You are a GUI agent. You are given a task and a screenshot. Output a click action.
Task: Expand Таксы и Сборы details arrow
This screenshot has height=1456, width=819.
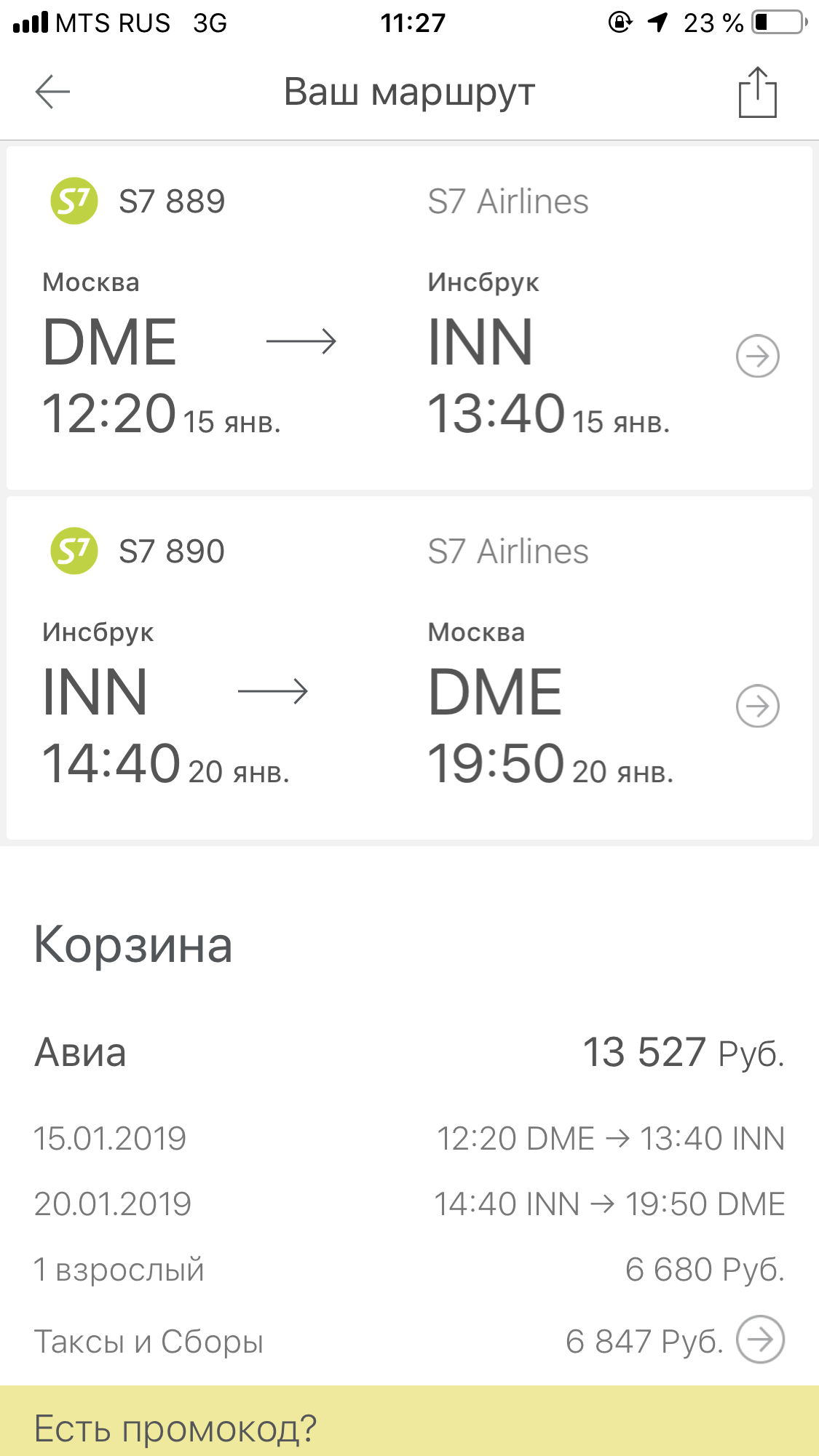(x=760, y=1340)
